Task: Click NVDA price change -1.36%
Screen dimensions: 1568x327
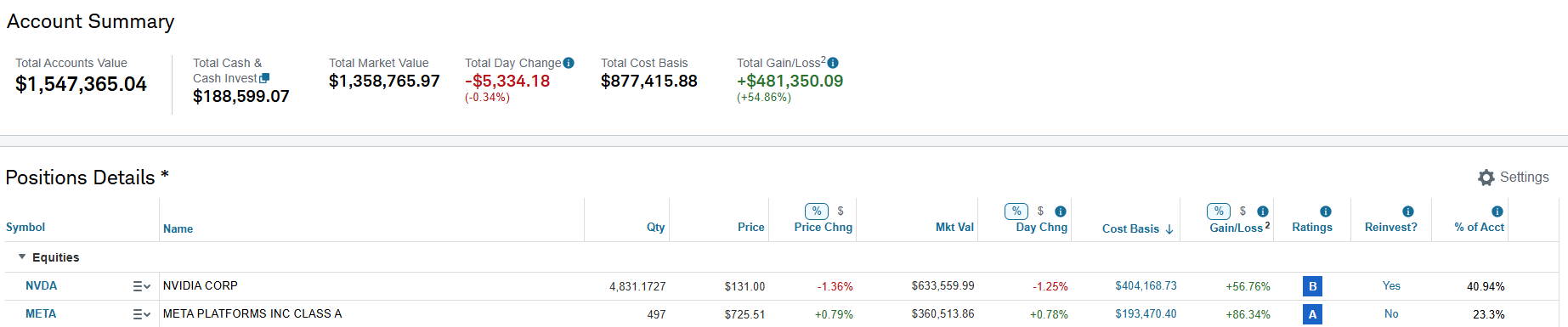Action: tap(835, 287)
